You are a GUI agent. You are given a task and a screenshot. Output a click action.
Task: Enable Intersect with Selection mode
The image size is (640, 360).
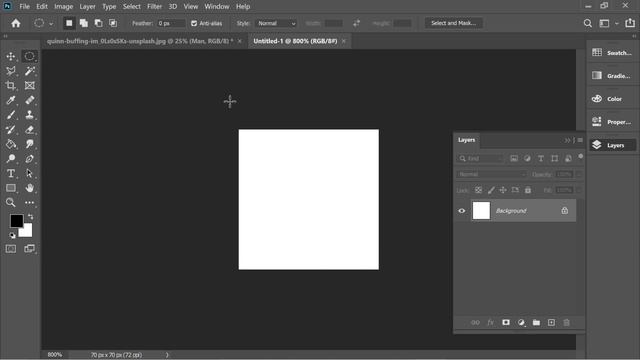click(x=113, y=23)
